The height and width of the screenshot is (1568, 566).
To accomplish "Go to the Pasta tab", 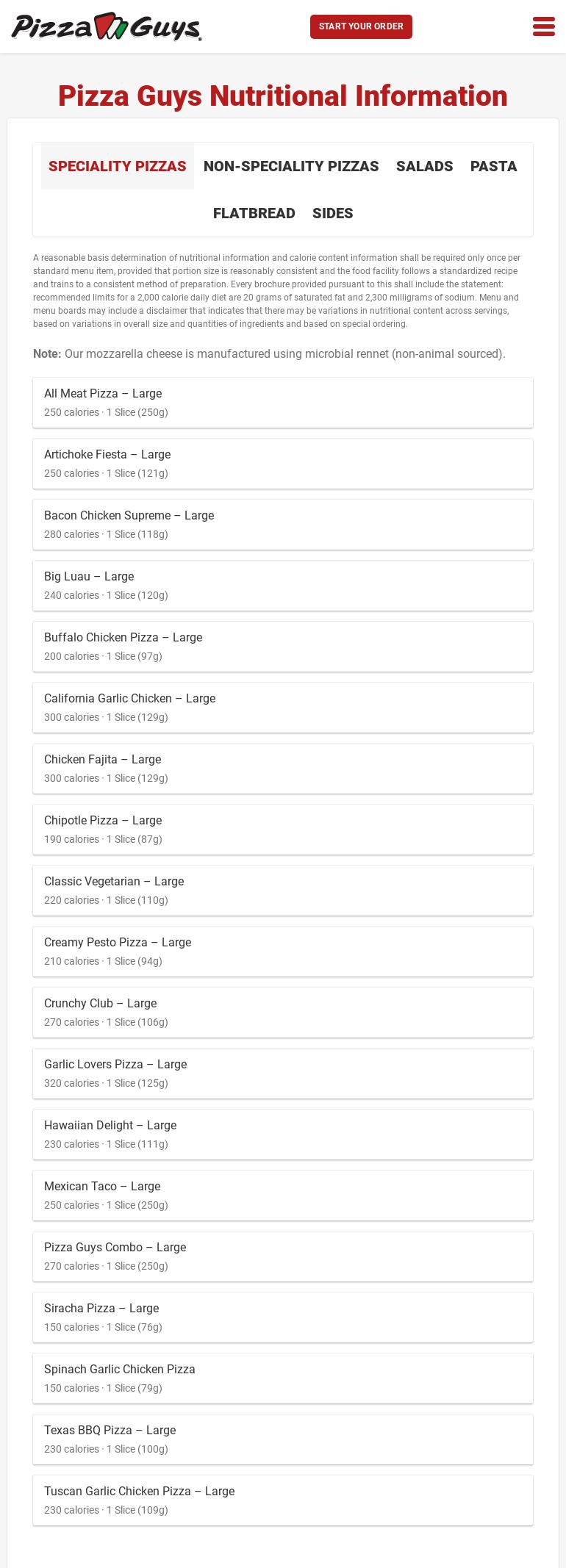I will [x=493, y=166].
